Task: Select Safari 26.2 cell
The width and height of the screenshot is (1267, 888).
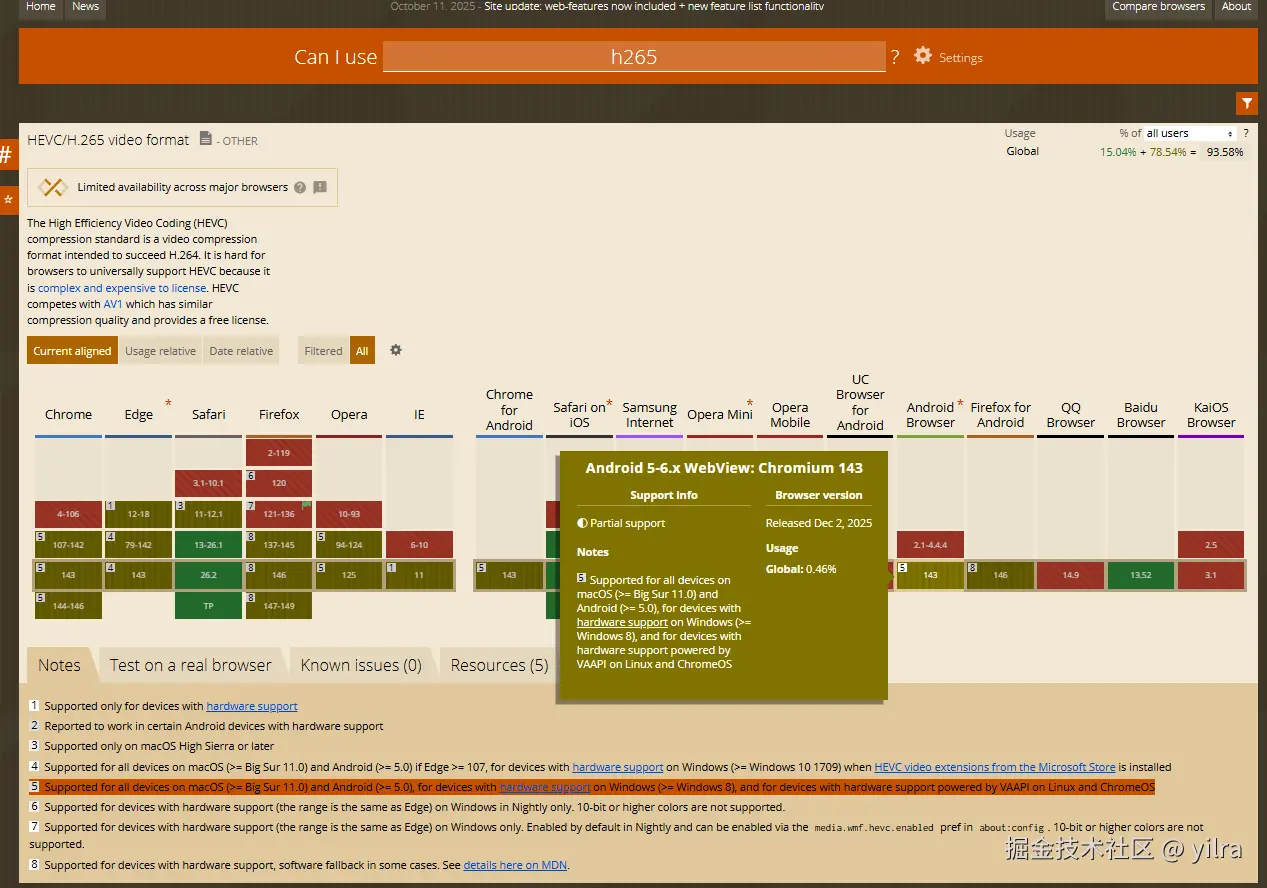Action: (208, 575)
